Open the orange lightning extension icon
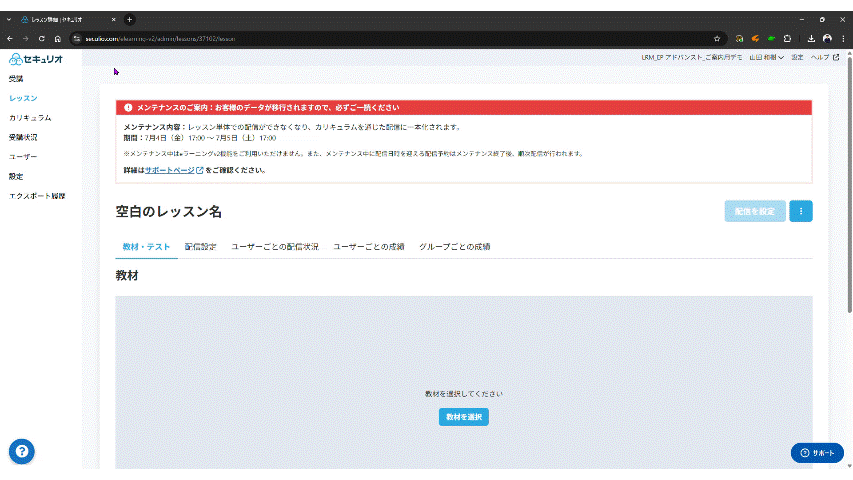This screenshot has height=480, width=853. 755,39
